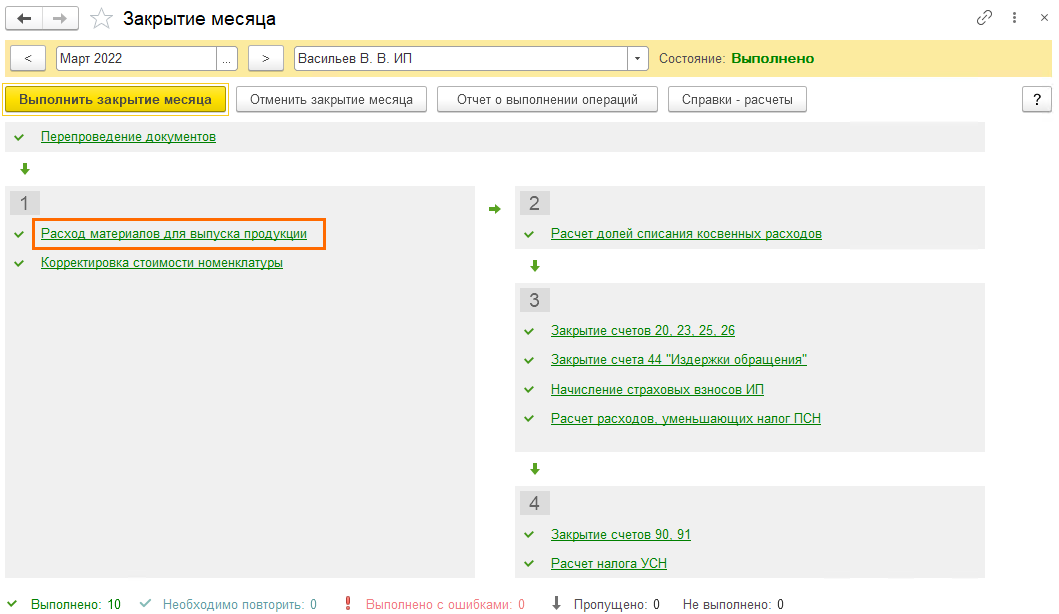The height and width of the screenshot is (614, 1059).
Task: Click Выполнить закрытие месяца button
Action: (x=115, y=99)
